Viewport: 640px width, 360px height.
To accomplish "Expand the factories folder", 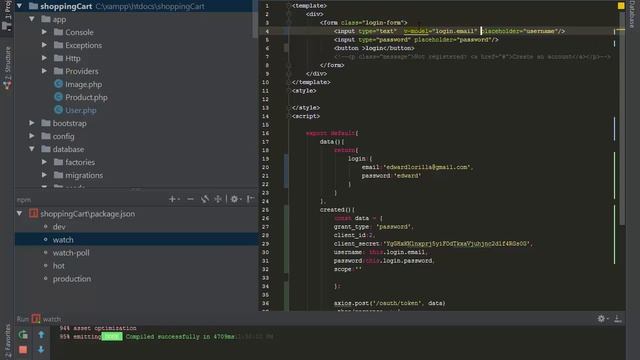I will 44,162.
